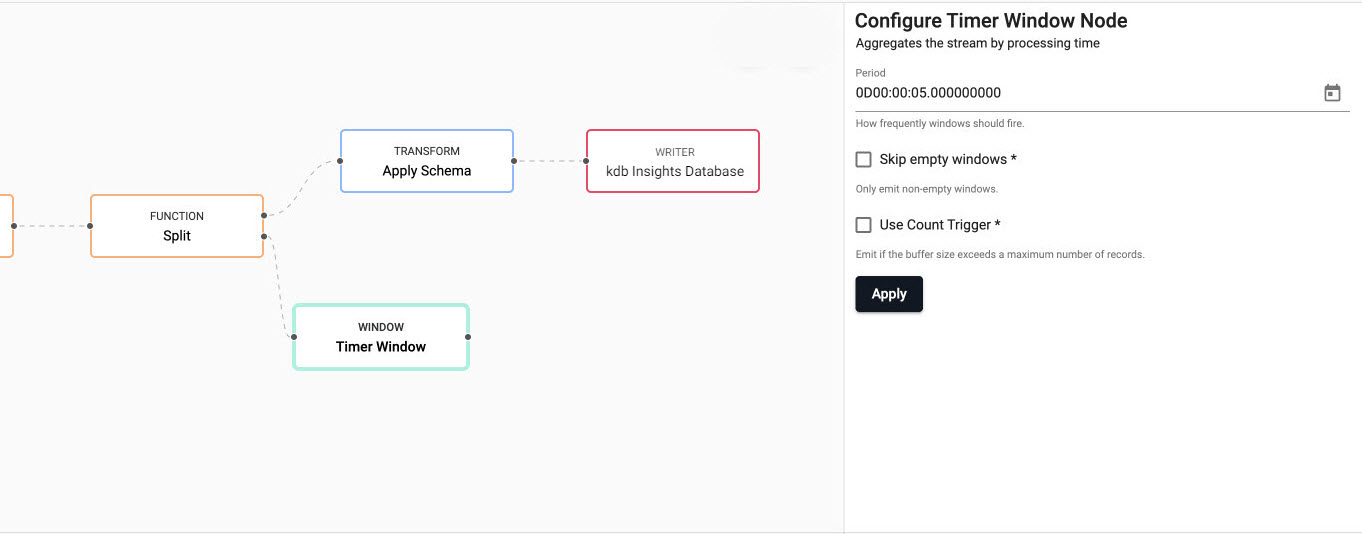1362x534 pixels.
Task: Select the partially visible orange node at left edge
Action: coord(5,226)
